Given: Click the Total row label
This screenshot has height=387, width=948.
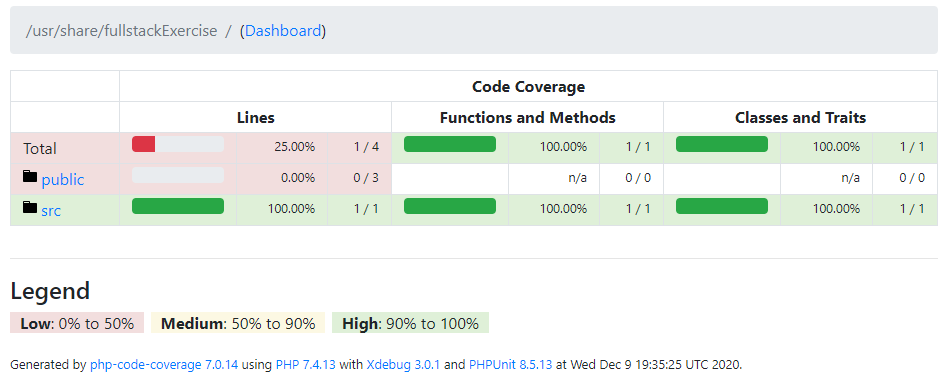Looking at the screenshot, I should click(40, 148).
